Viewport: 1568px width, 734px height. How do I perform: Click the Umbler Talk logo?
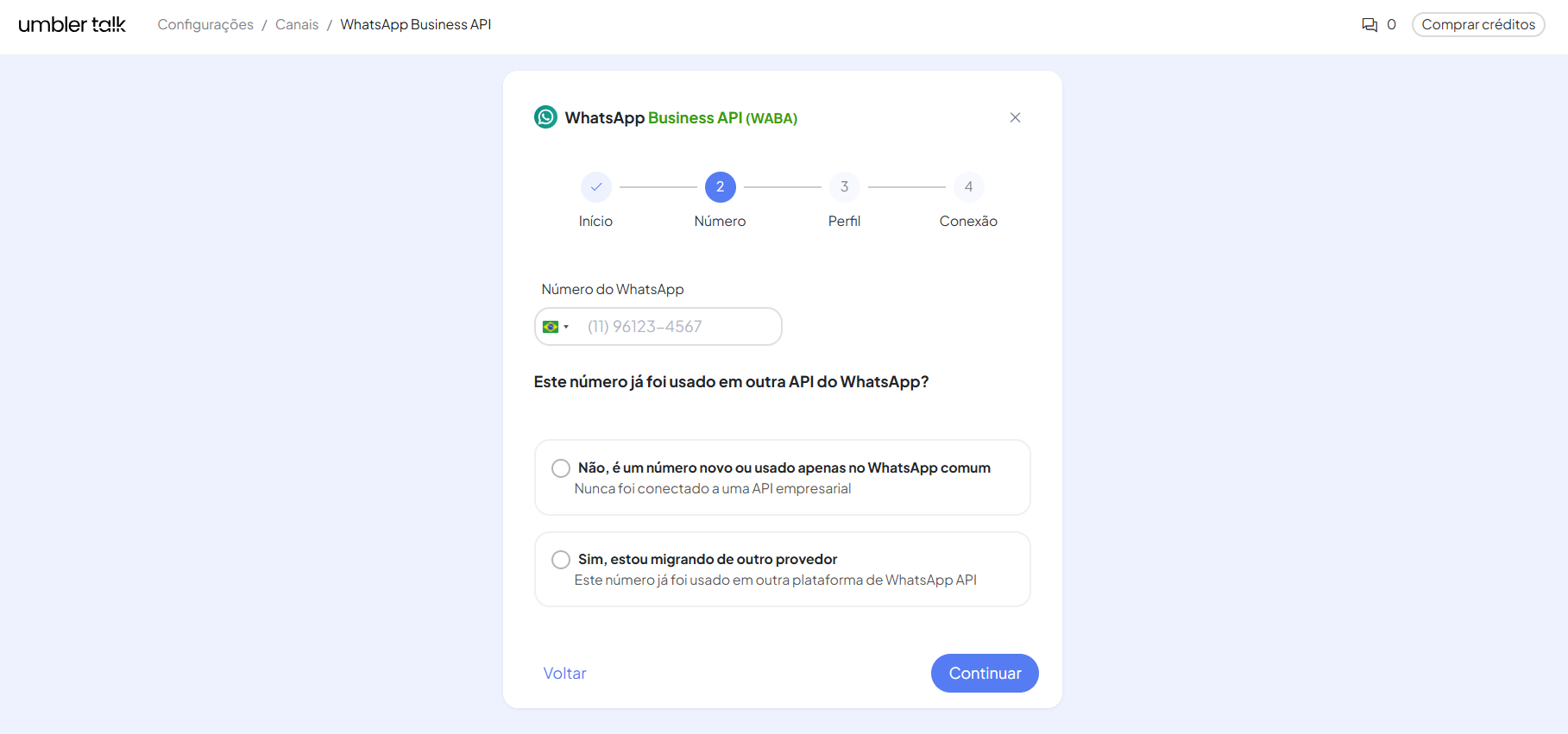tap(72, 25)
